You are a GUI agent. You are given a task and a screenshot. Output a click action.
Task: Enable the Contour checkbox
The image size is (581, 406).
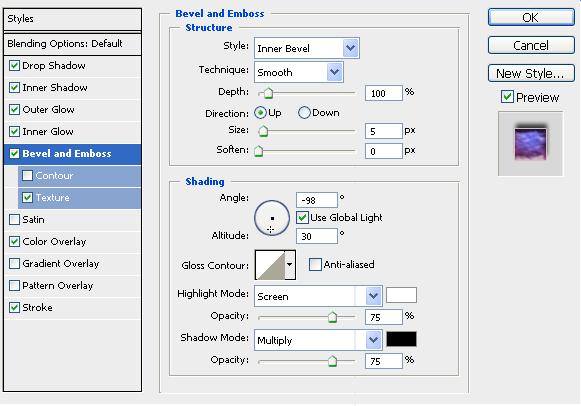coord(27,175)
